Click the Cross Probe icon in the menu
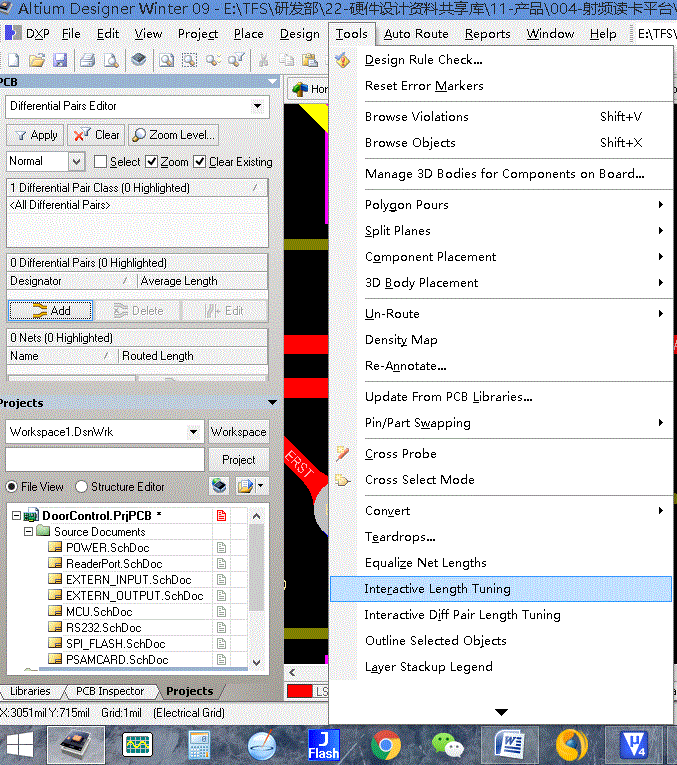Viewport: 677px width, 765px height. (x=342, y=454)
